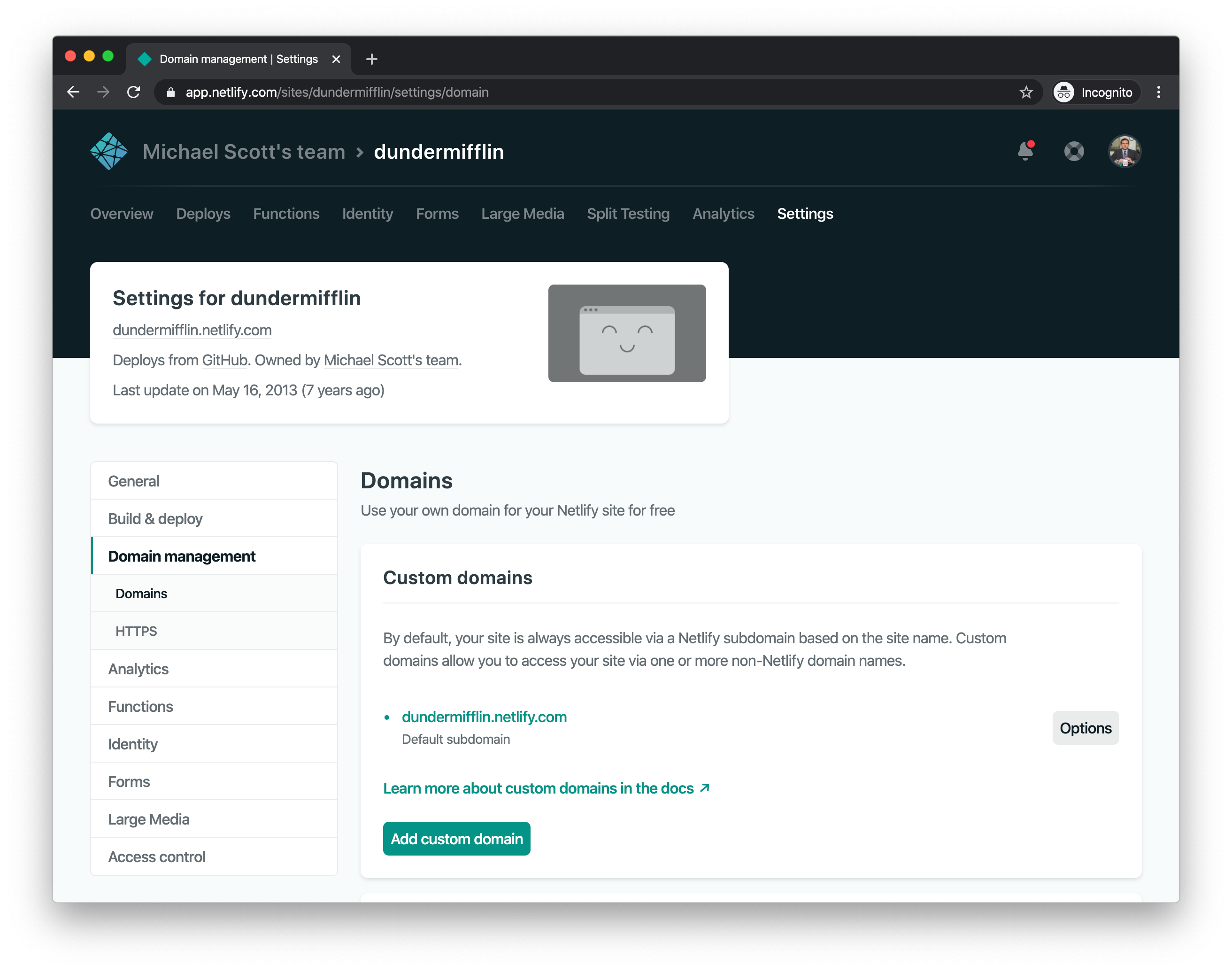This screenshot has height=972, width=1232.
Task: Bookmark page with the star icon
Action: coord(1026,92)
